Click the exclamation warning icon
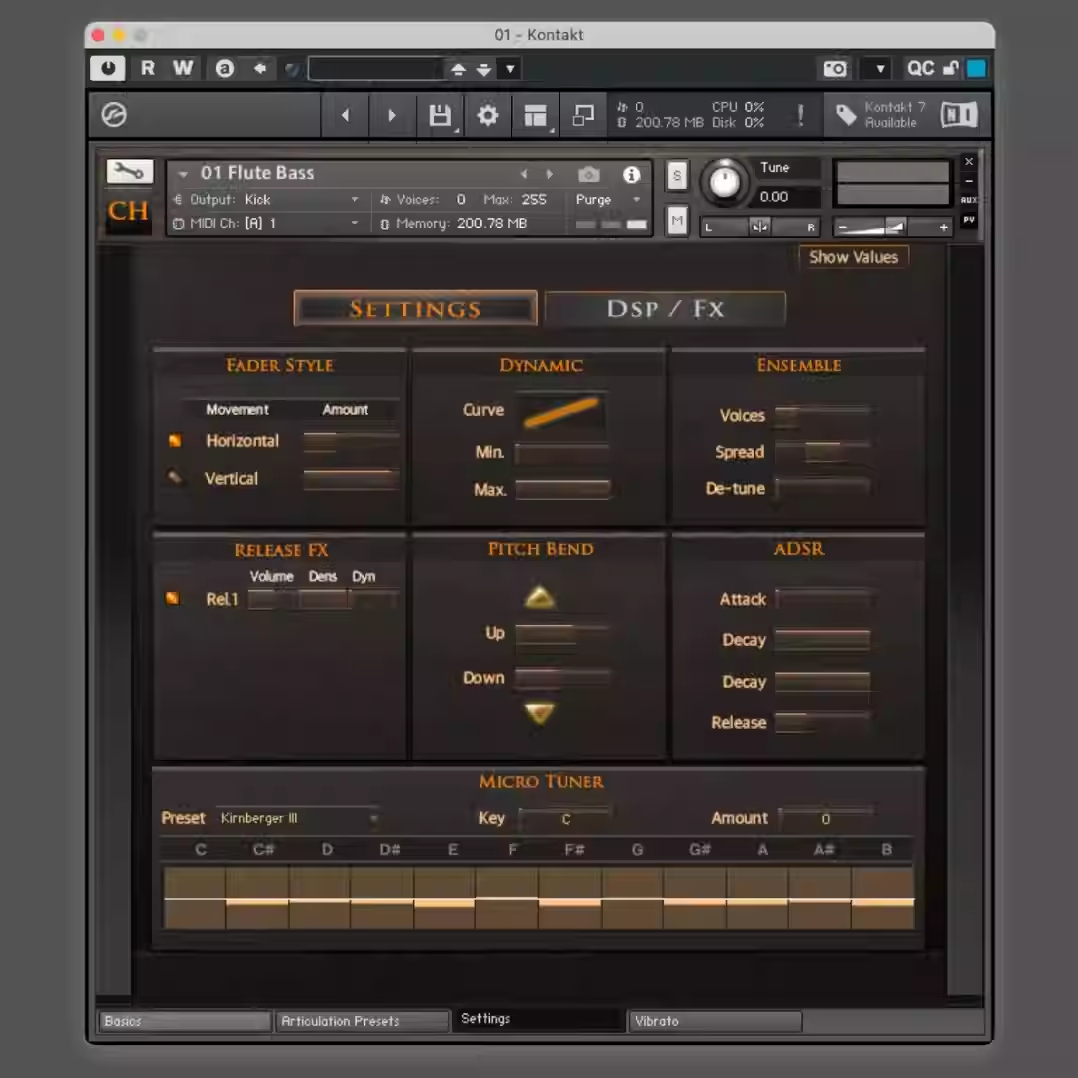The image size is (1078, 1078). point(800,115)
